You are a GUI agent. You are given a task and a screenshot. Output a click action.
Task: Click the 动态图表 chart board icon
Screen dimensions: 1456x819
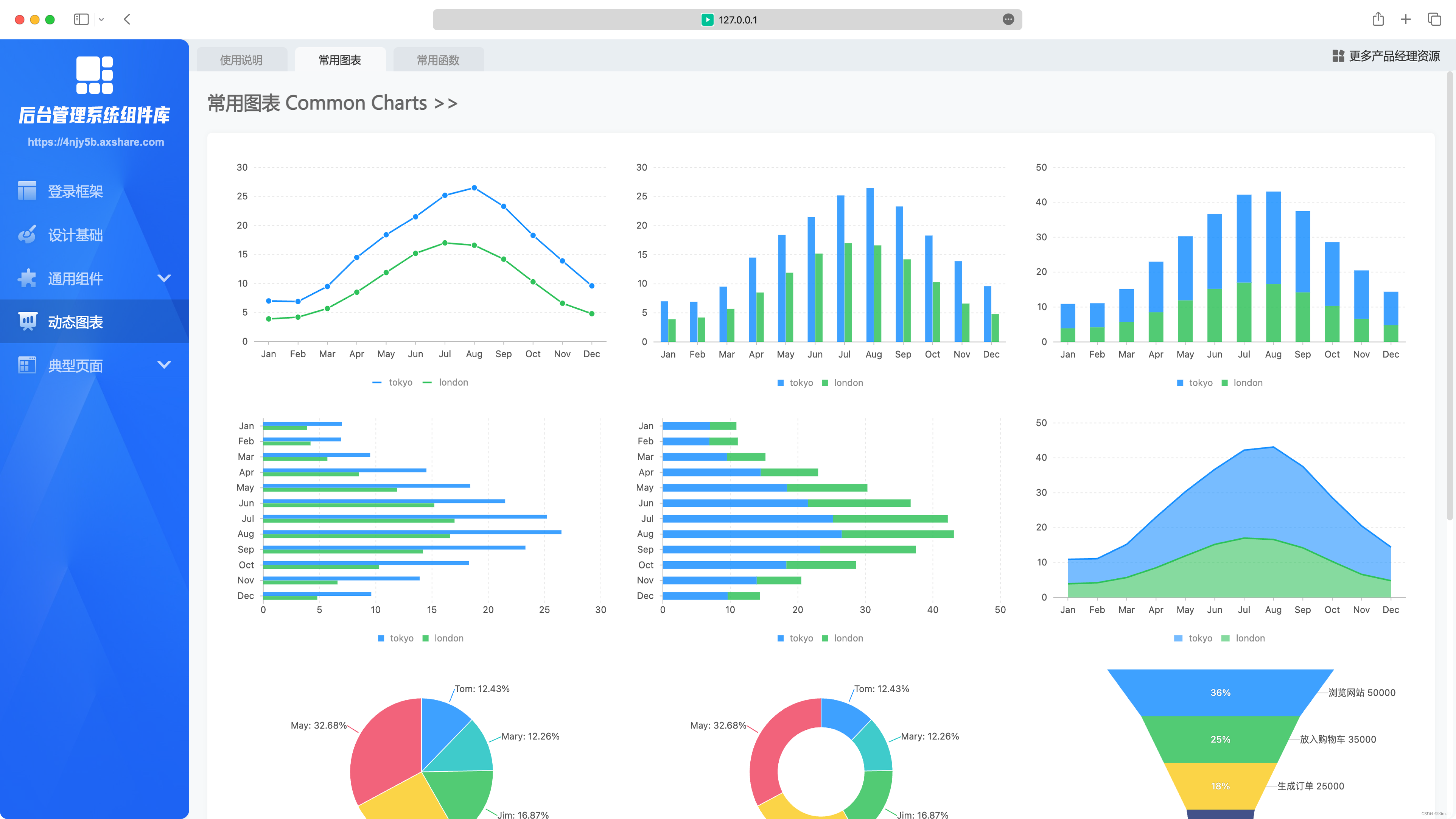[27, 322]
